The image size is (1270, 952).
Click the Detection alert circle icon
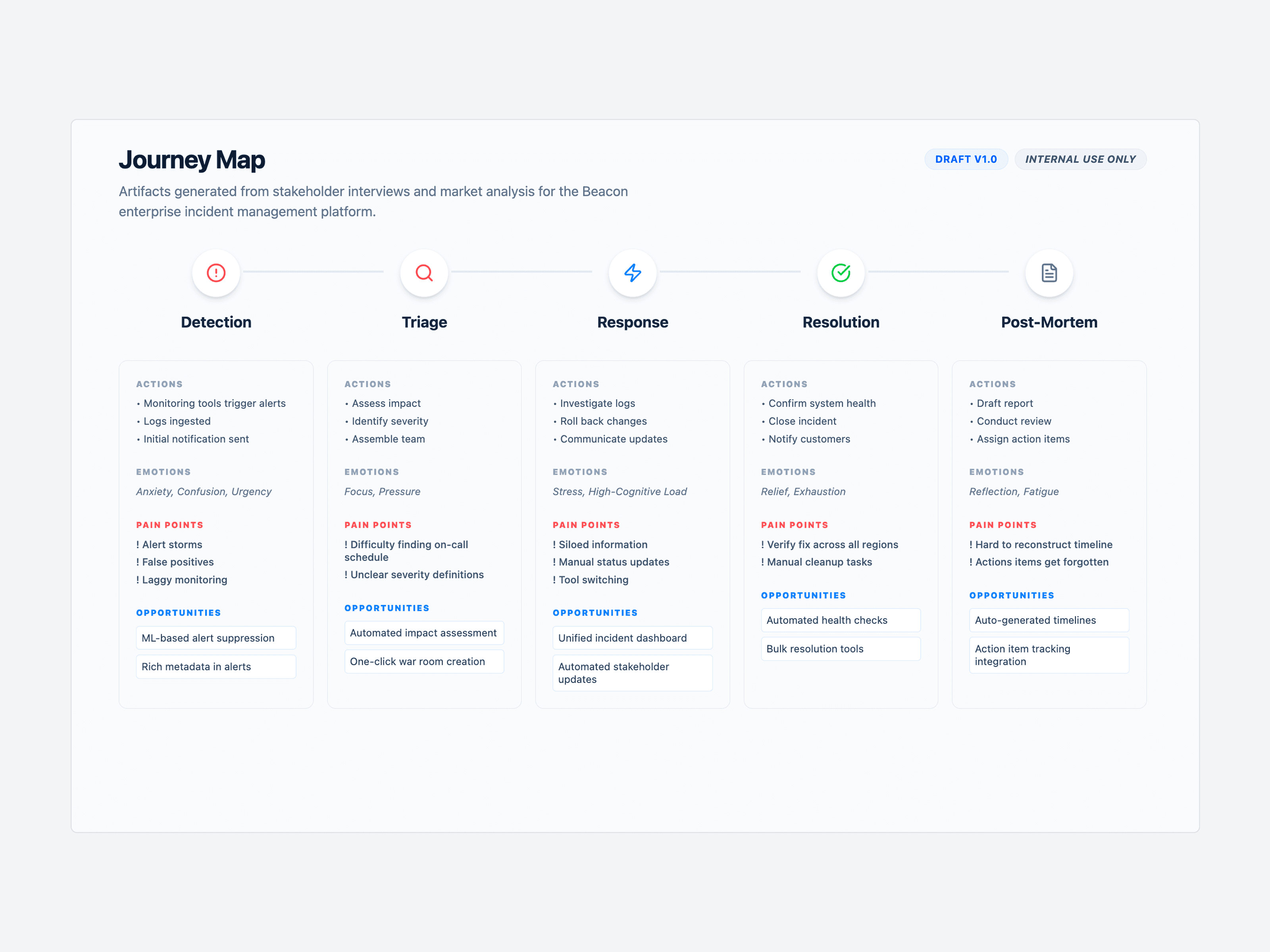(216, 273)
